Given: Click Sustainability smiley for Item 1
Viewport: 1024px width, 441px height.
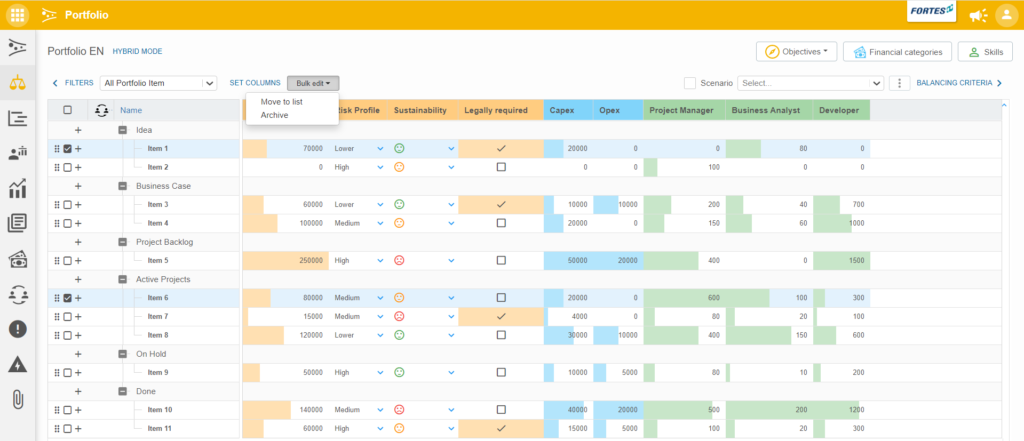Looking at the screenshot, I should (399, 148).
